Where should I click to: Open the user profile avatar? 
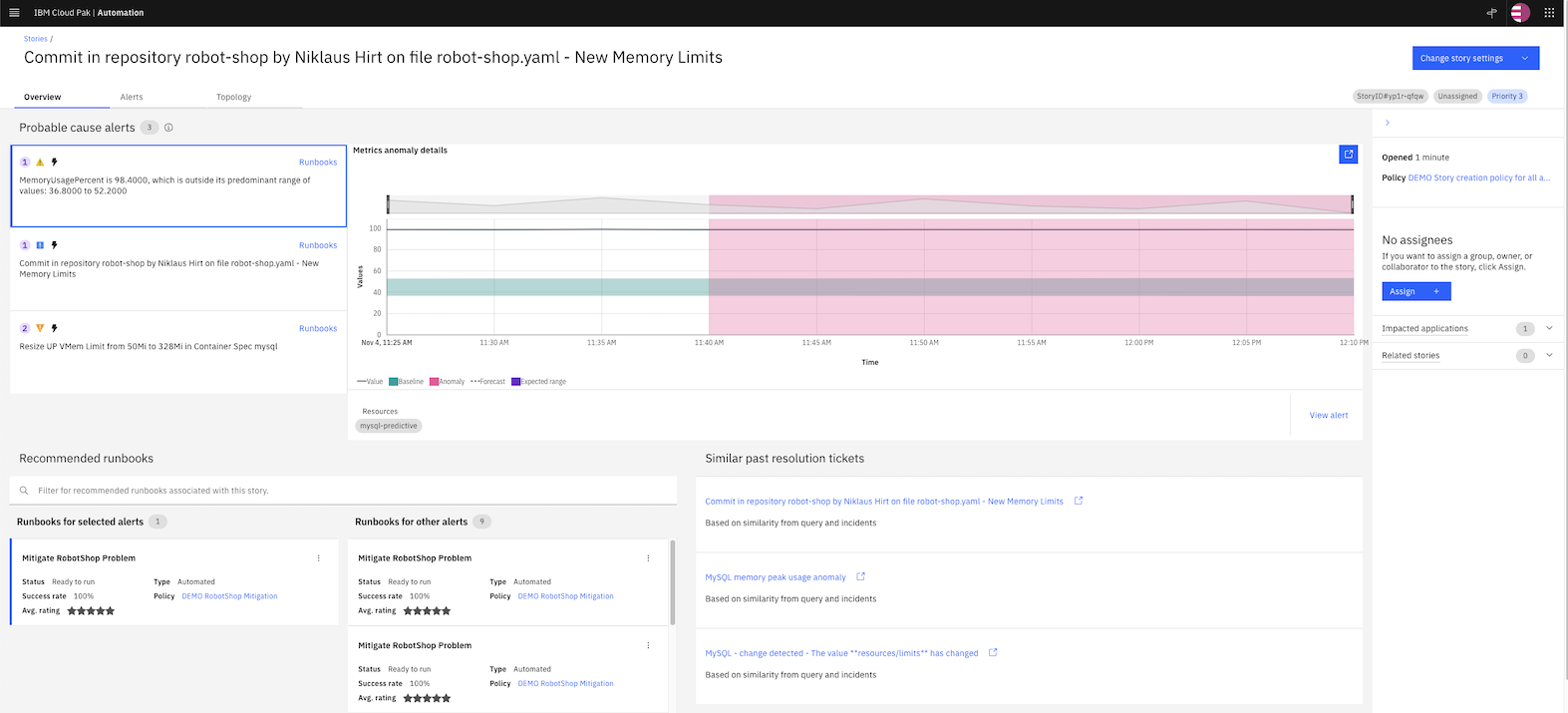pos(1520,13)
